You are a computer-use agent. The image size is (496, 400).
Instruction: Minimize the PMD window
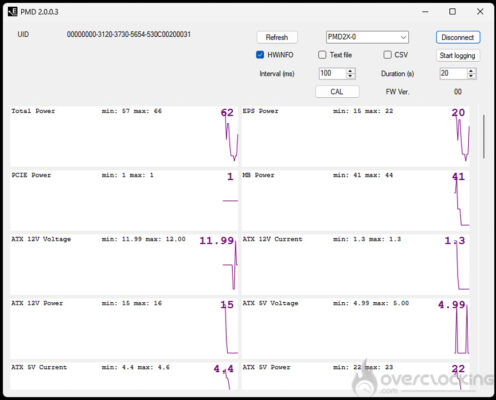pyautogui.click(x=425, y=12)
